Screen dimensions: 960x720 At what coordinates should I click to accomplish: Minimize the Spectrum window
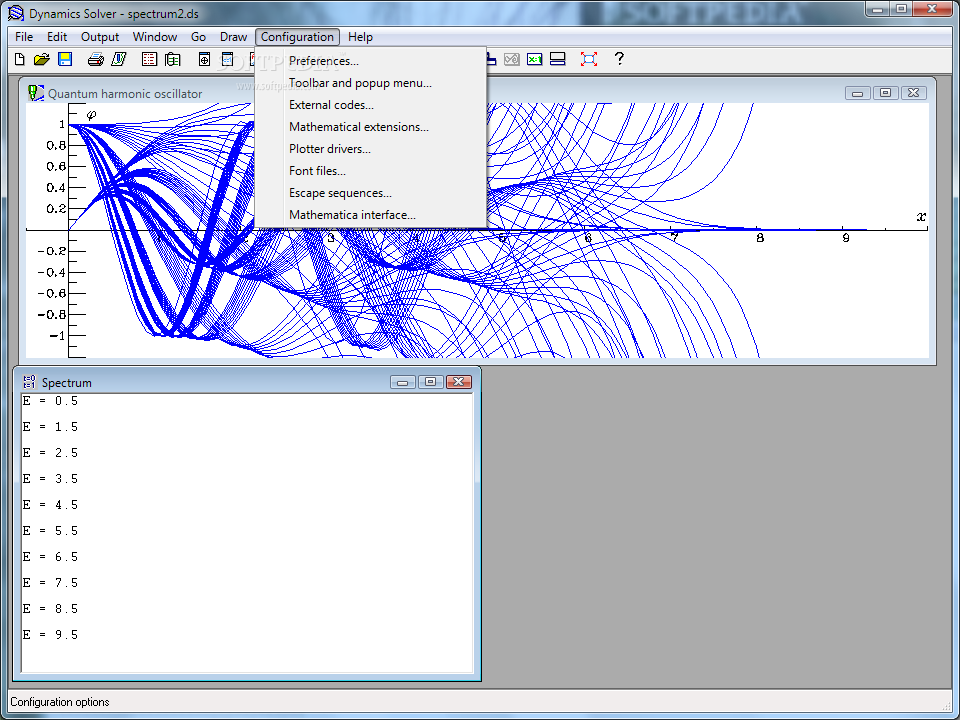coord(402,382)
